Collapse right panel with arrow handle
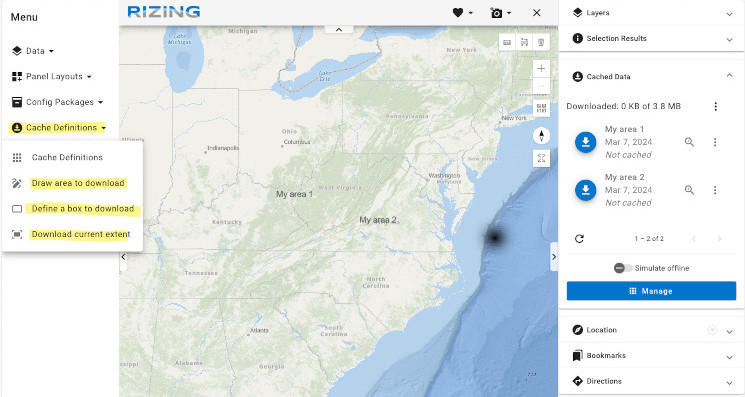Image resolution: width=745 pixels, height=397 pixels. pos(554,256)
